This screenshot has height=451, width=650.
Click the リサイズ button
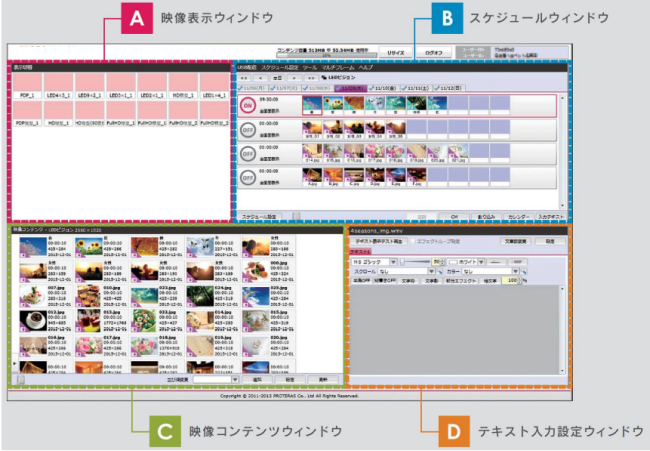pos(396,49)
